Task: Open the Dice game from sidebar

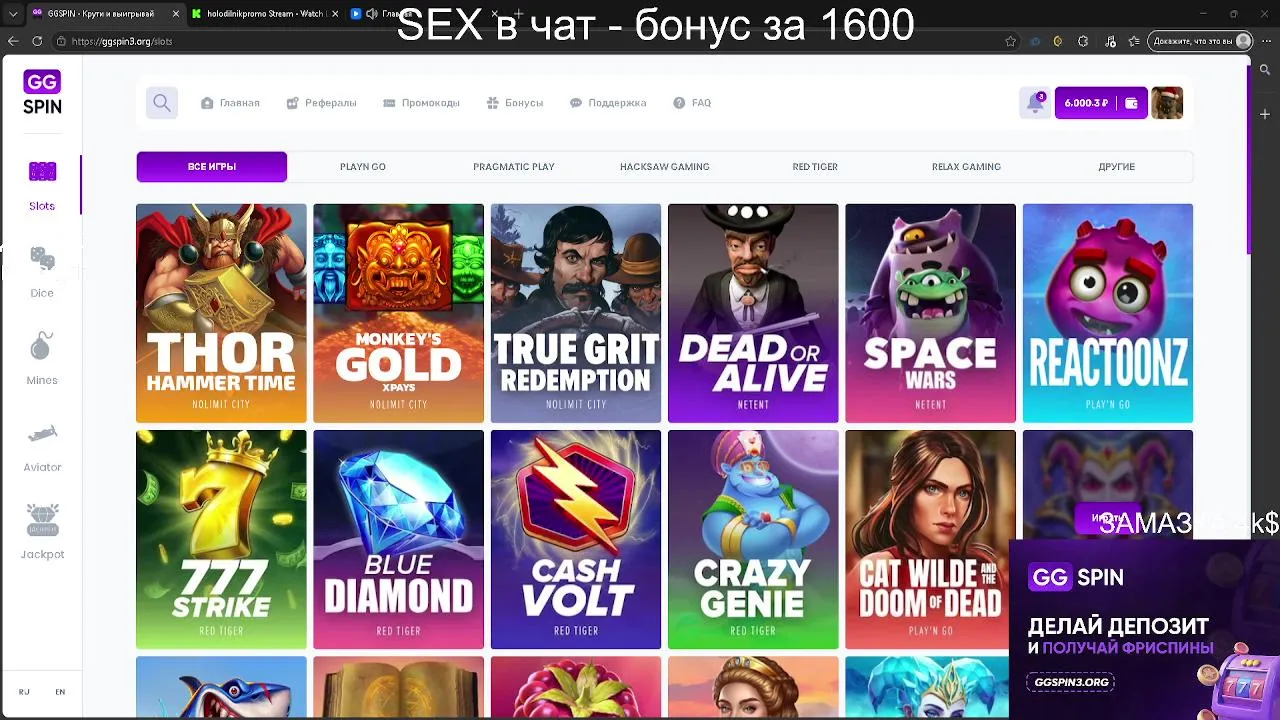Action: tap(42, 273)
